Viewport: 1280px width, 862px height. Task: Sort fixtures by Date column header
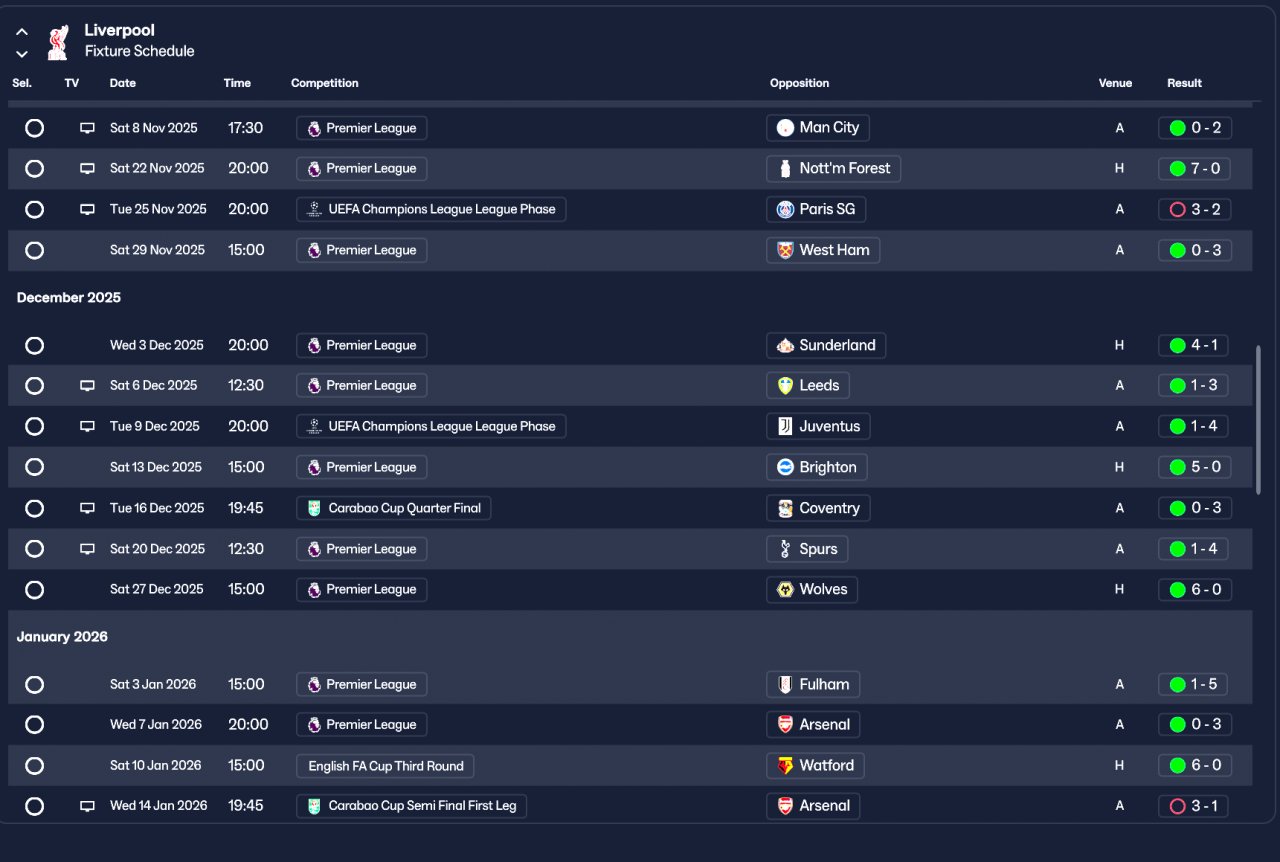tap(123, 83)
